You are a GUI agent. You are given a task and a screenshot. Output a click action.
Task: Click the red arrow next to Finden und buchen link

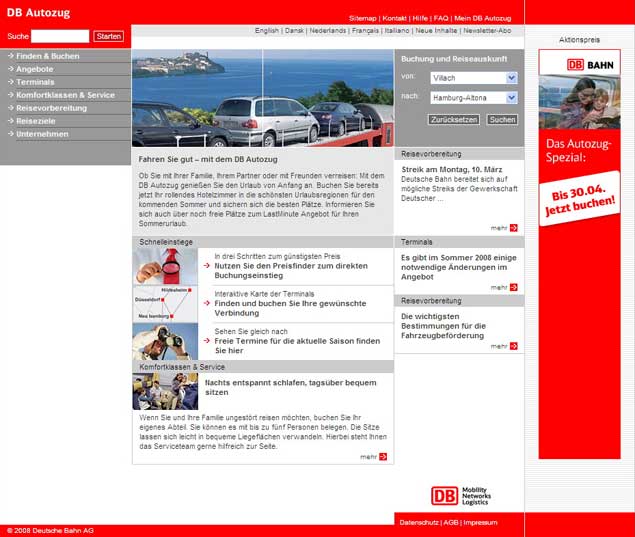[x=207, y=303]
